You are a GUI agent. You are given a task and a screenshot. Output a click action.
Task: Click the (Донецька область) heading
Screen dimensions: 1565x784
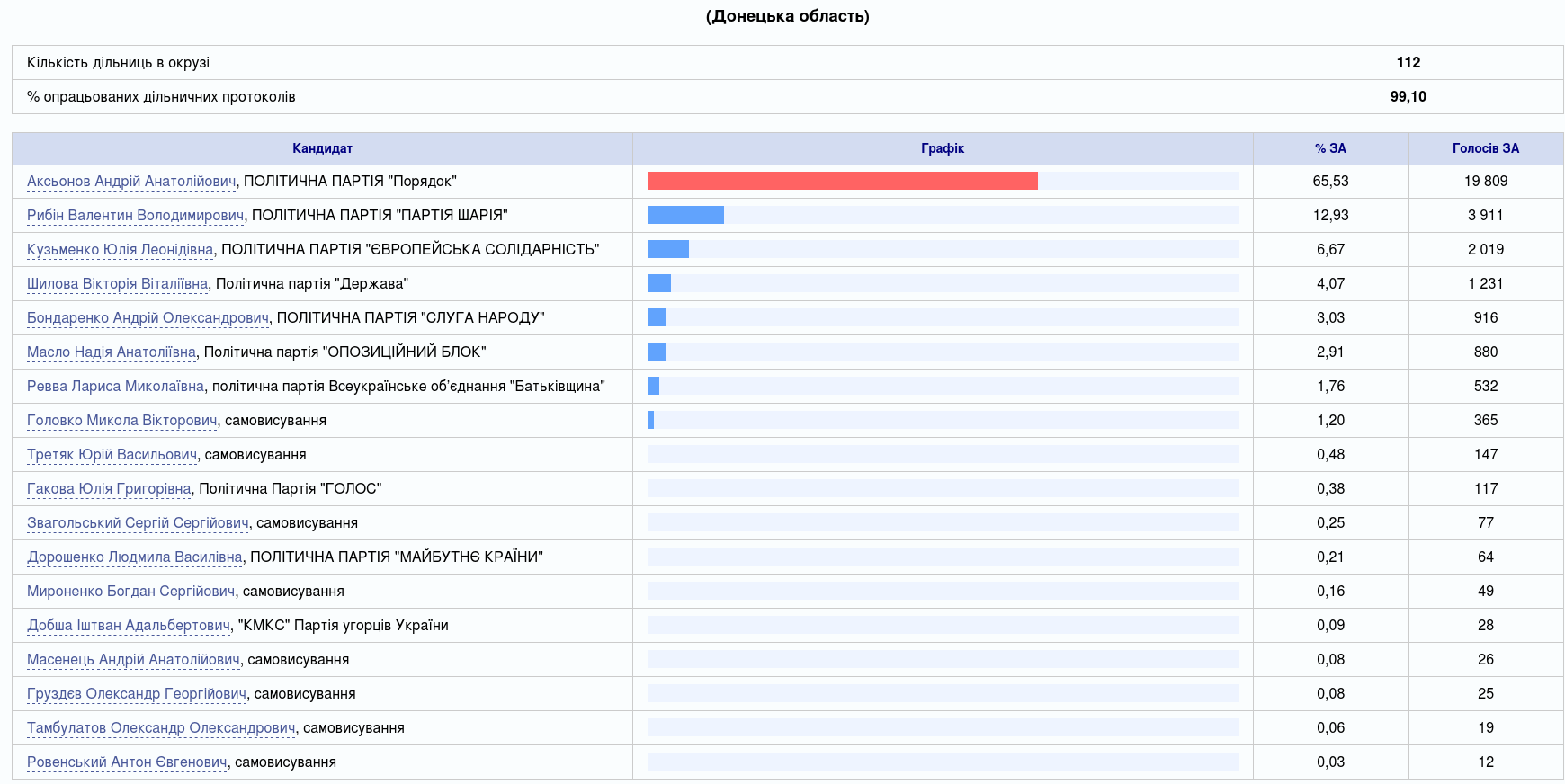coord(787,16)
